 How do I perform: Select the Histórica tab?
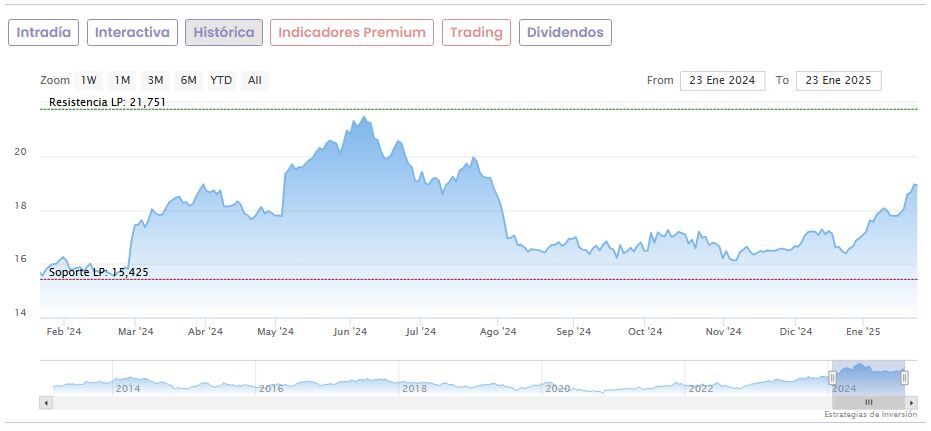224,33
